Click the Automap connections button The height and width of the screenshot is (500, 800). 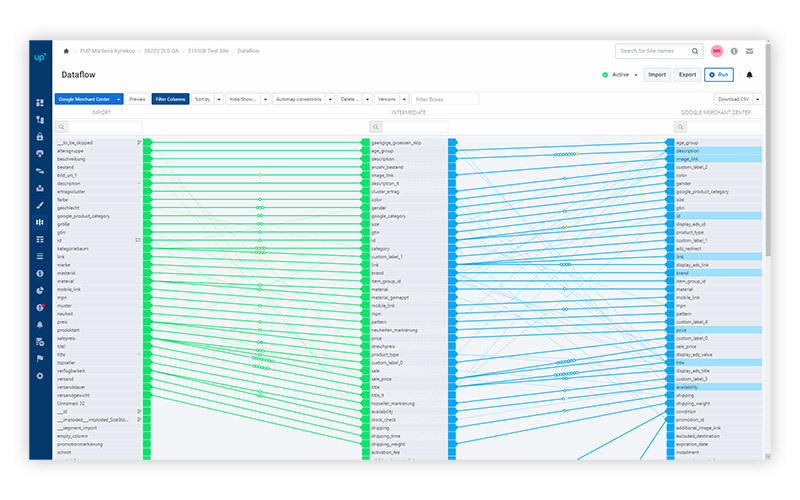pos(299,99)
